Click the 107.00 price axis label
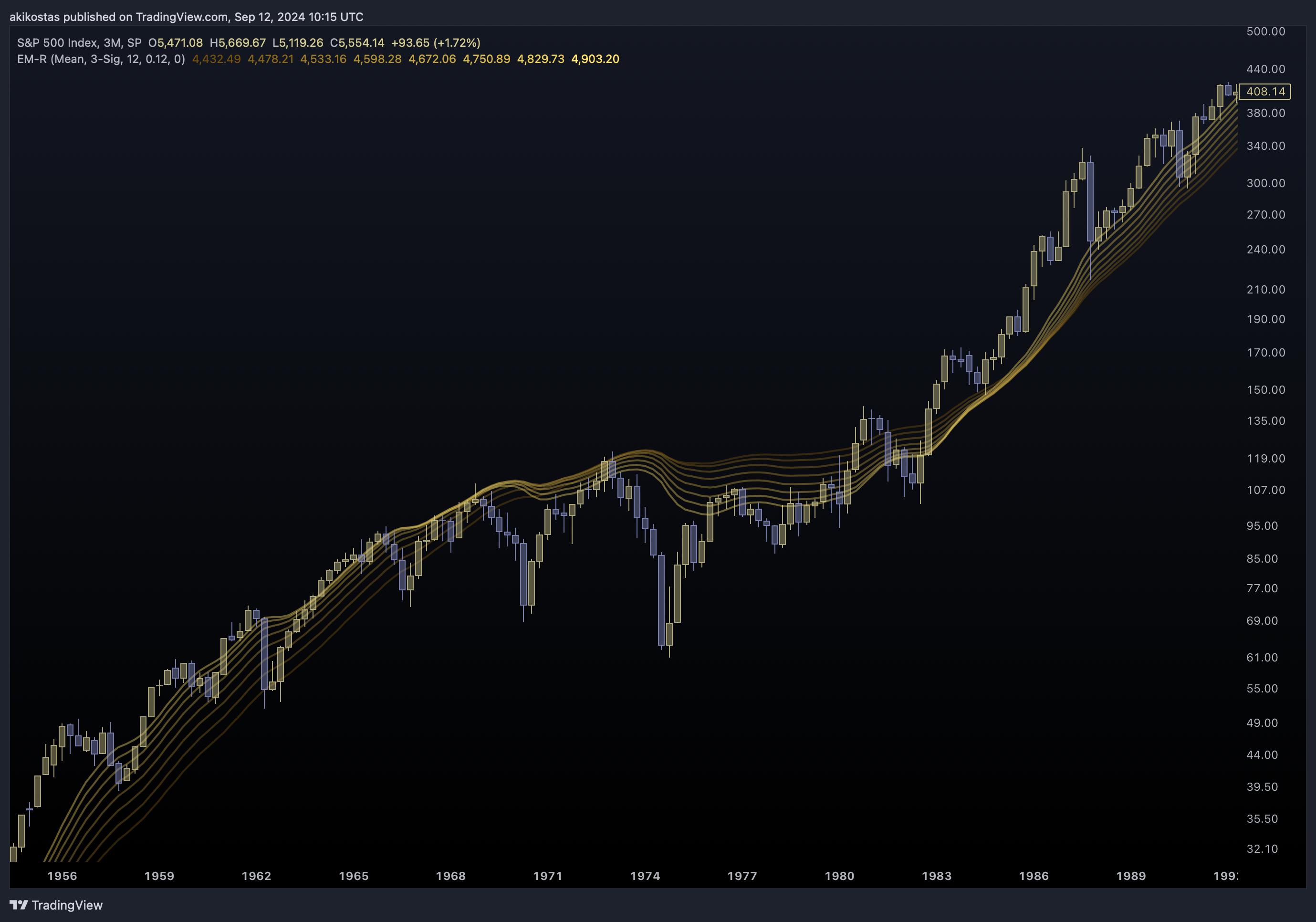Viewport: 1316px width, 922px height. [1265, 490]
